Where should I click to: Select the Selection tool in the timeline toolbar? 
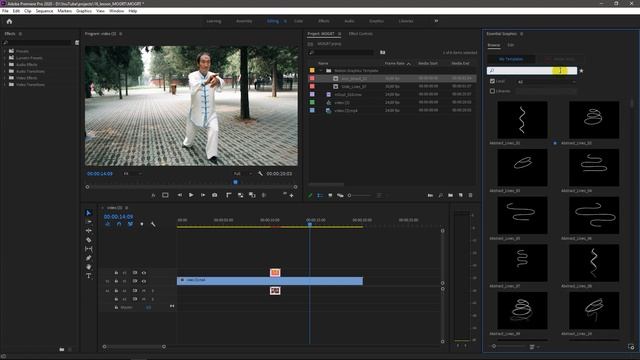[89, 213]
